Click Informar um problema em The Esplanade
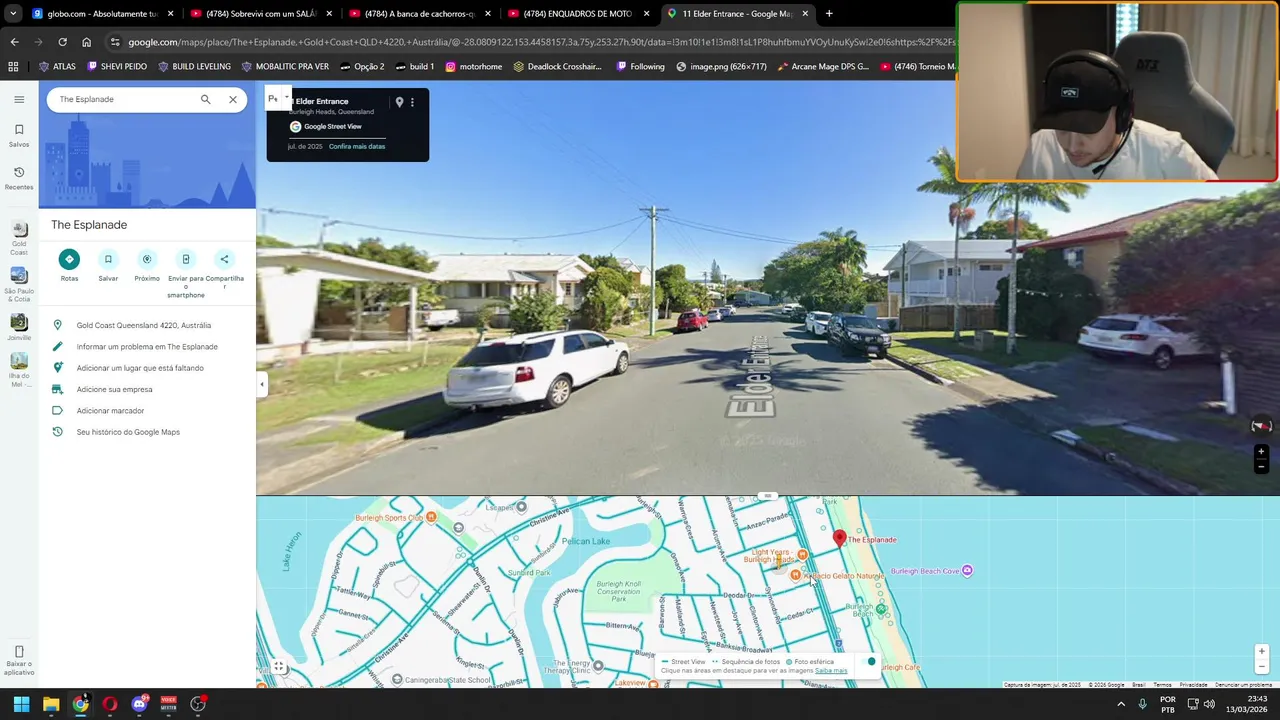Image resolution: width=1280 pixels, height=720 pixels. click(147, 347)
